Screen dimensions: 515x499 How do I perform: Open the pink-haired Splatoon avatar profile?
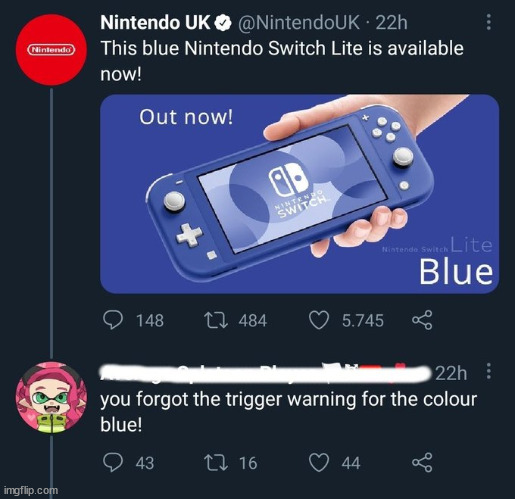51,397
